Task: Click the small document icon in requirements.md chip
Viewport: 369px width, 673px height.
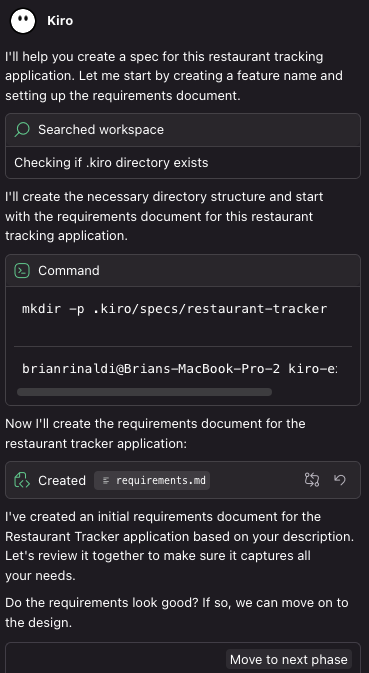Action: (x=106, y=480)
